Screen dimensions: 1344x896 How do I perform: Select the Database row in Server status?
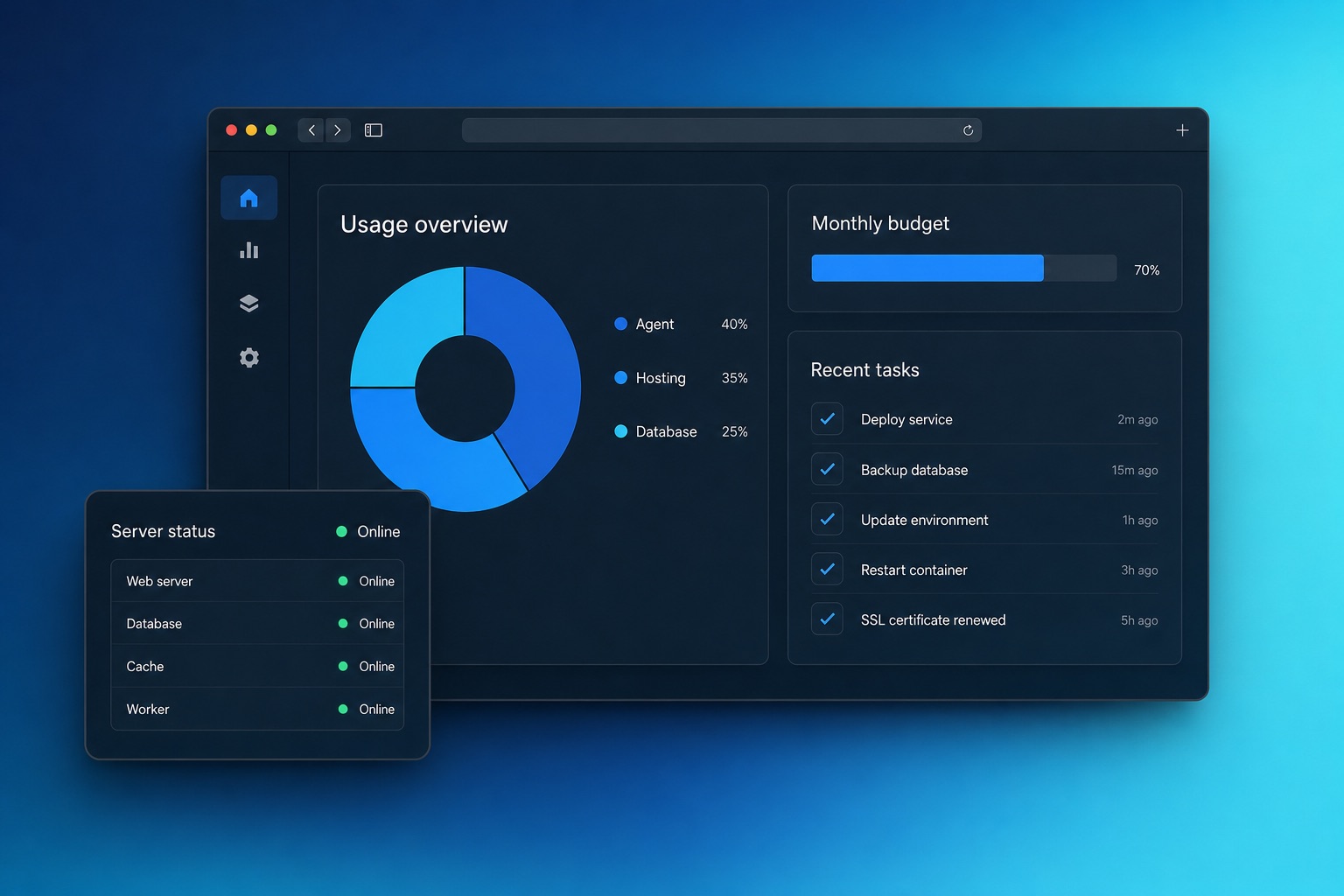coord(257,624)
